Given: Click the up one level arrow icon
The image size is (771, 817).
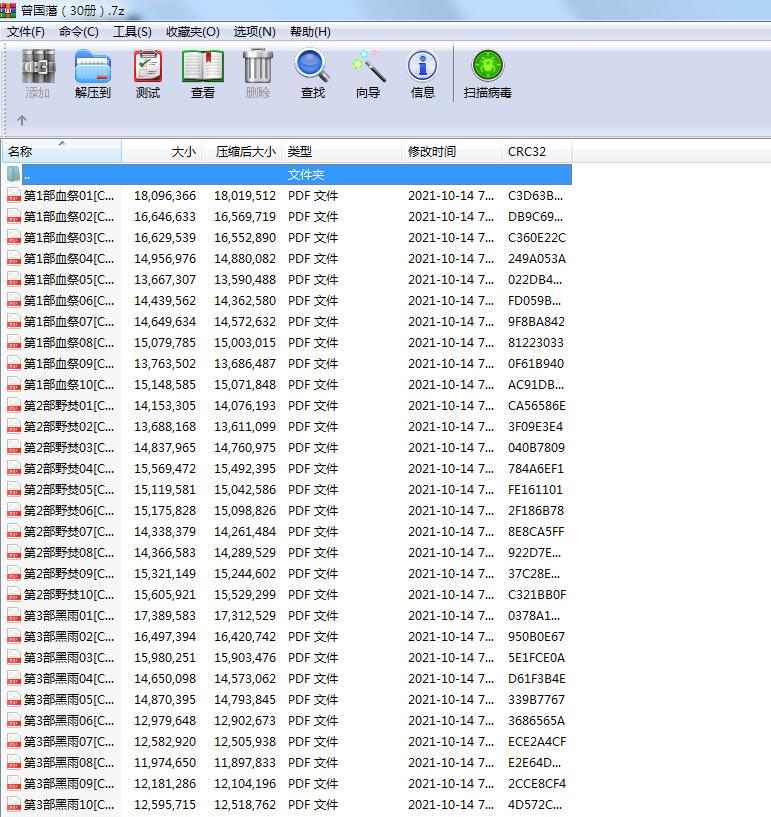Looking at the screenshot, I should [x=22, y=121].
